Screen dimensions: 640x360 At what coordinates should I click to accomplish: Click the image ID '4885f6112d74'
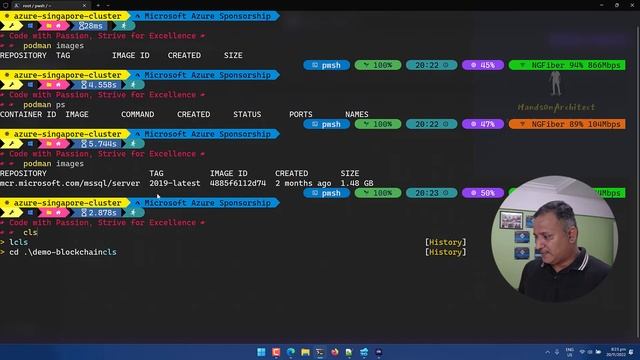[238, 183]
